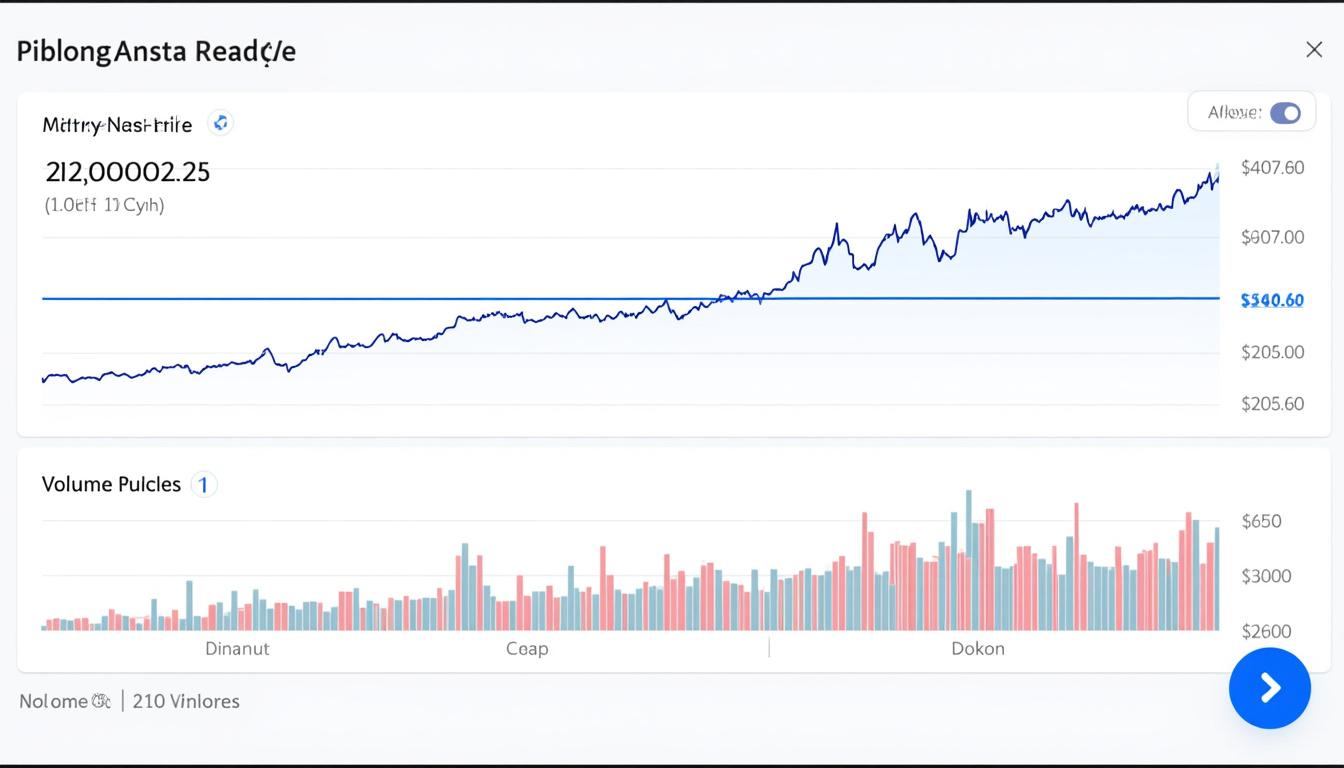Select the highlighted $540.60 price label
1344x768 pixels.
pos(1270,299)
